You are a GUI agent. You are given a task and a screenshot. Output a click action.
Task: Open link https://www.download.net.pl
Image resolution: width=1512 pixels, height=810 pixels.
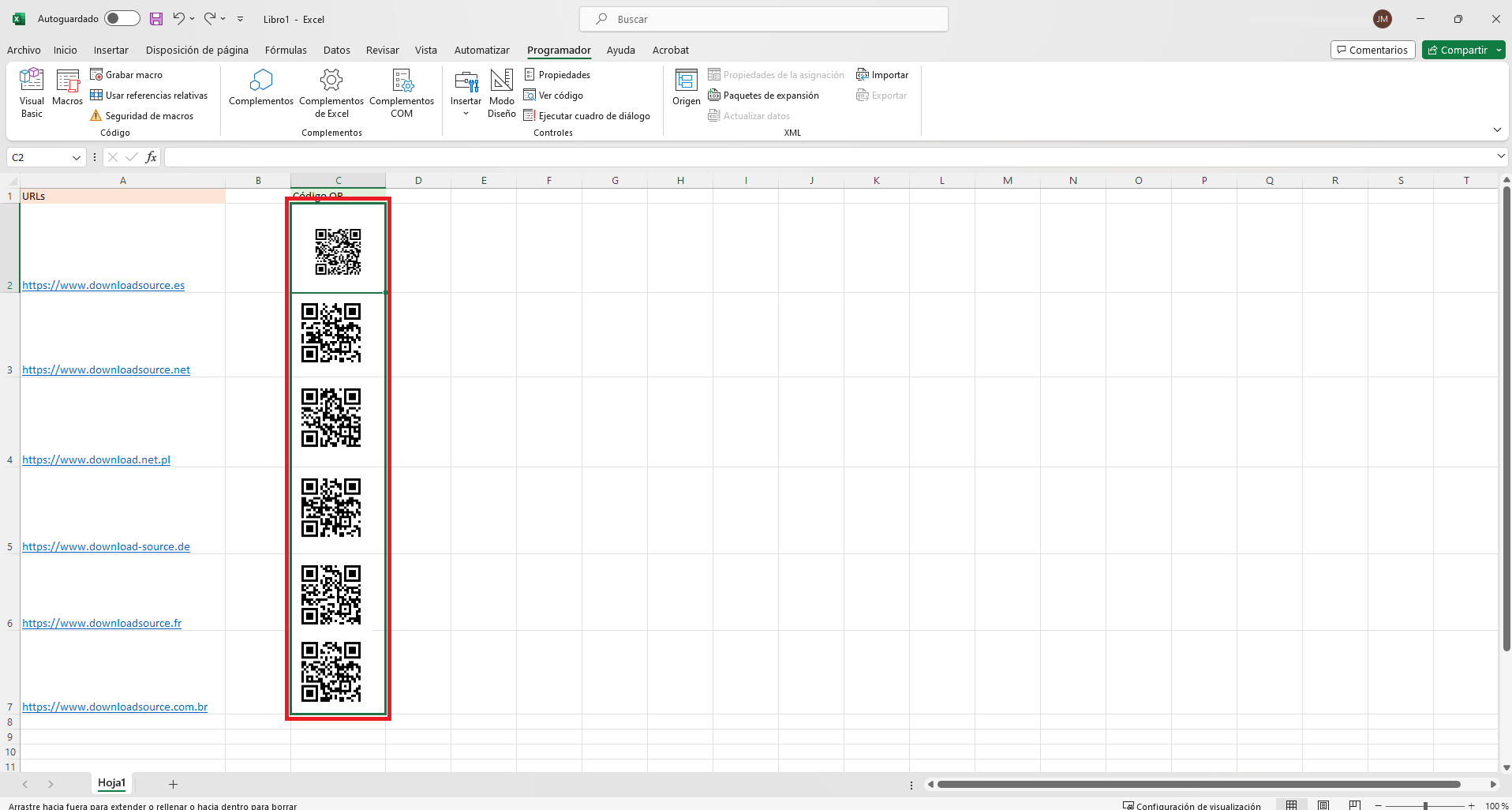pyautogui.click(x=96, y=459)
